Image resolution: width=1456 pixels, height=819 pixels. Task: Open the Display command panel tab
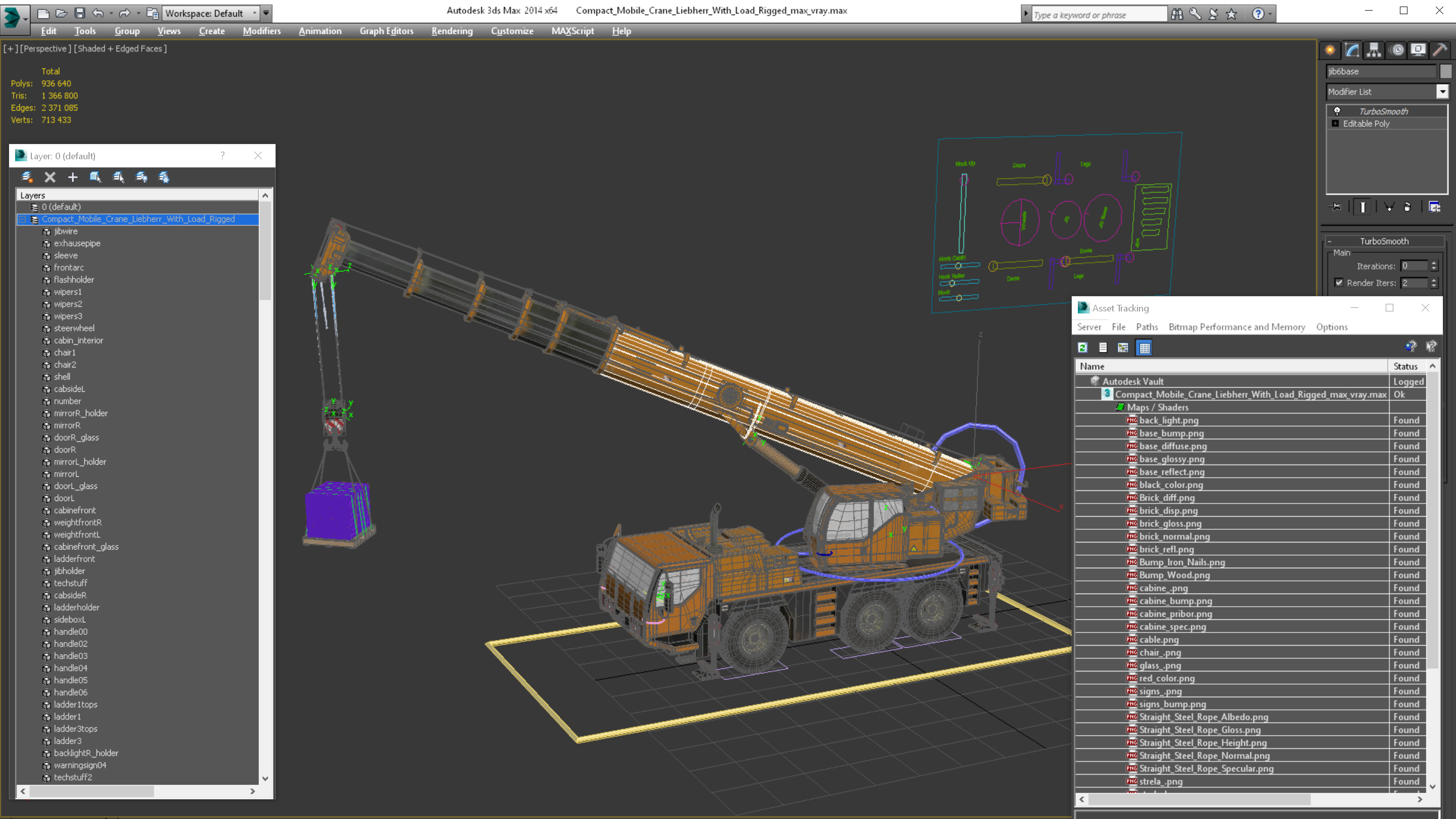click(1418, 51)
